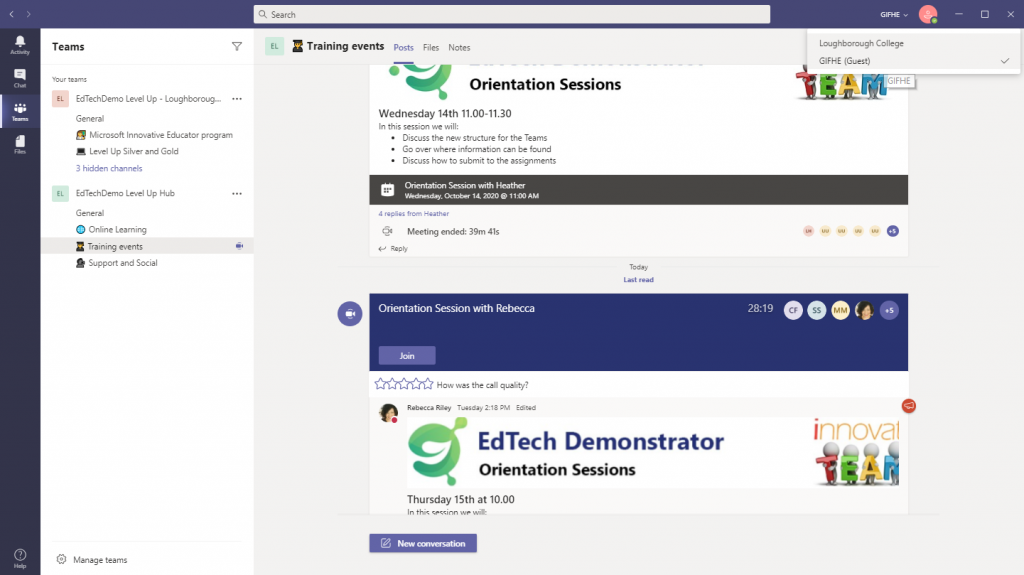Click the meeting video avatar icon
Image resolution: width=1024 pixels, height=575 pixels.
(x=350, y=314)
